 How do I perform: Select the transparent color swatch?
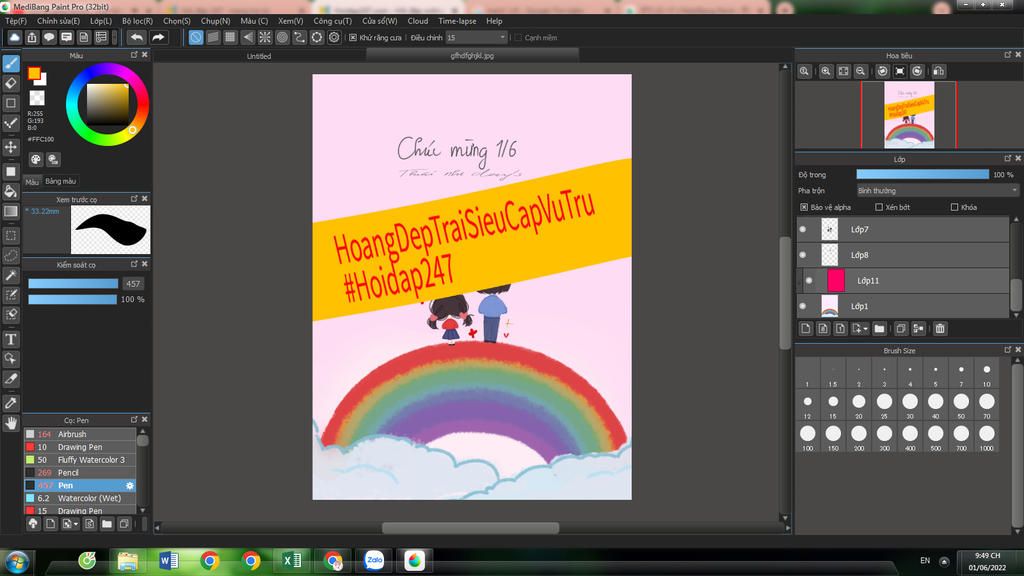[37, 98]
